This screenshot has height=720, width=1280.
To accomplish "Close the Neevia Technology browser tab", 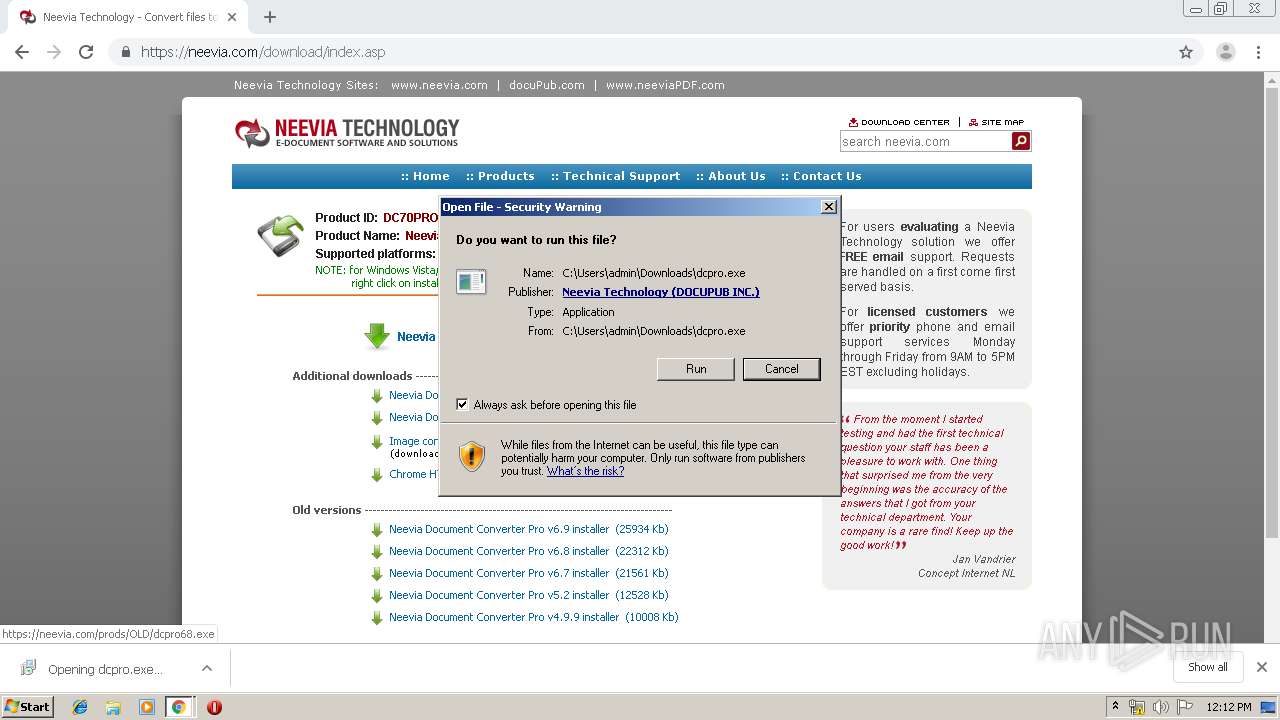I will (232, 17).
